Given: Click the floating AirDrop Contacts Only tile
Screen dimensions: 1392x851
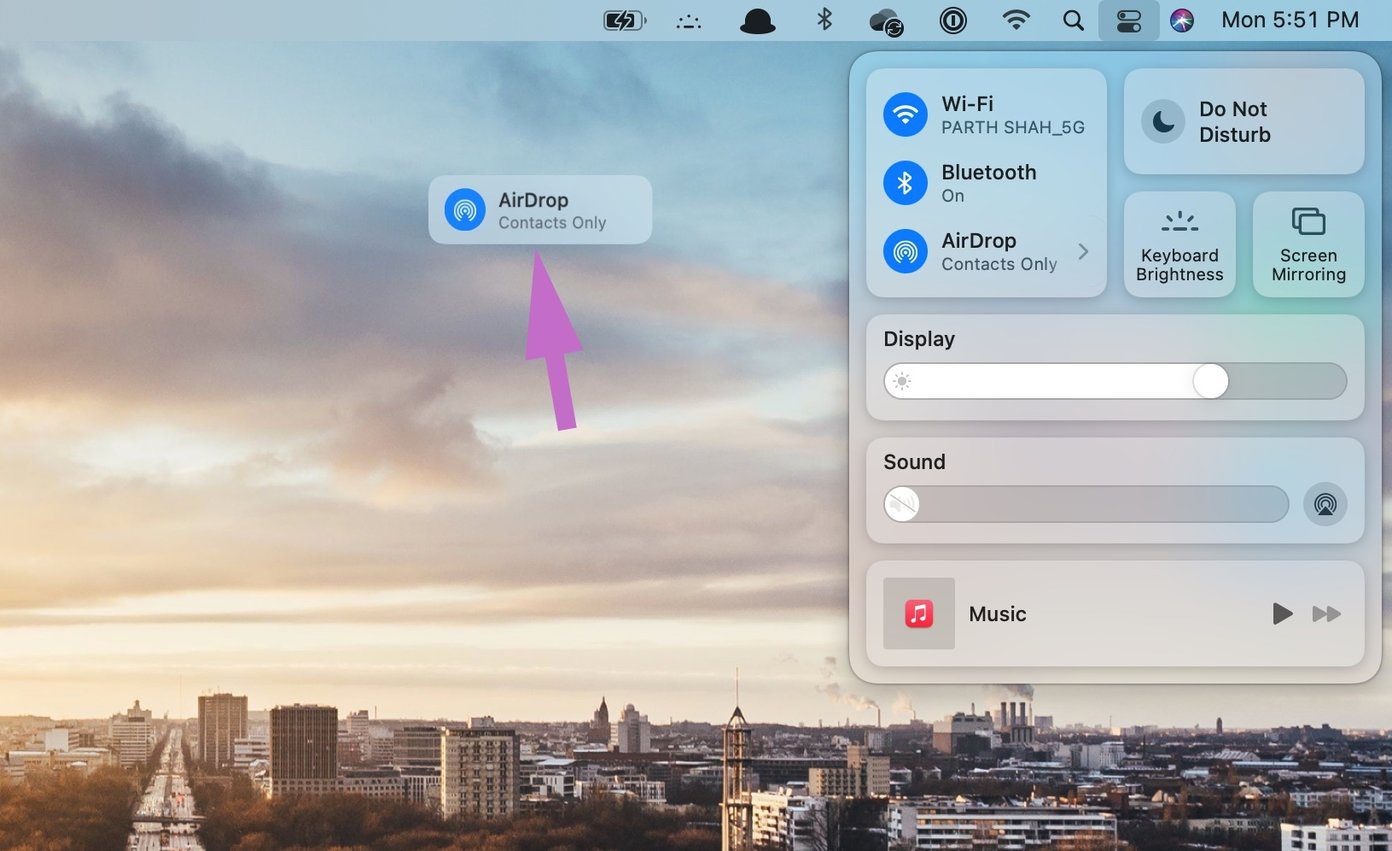Looking at the screenshot, I should pos(540,210).
